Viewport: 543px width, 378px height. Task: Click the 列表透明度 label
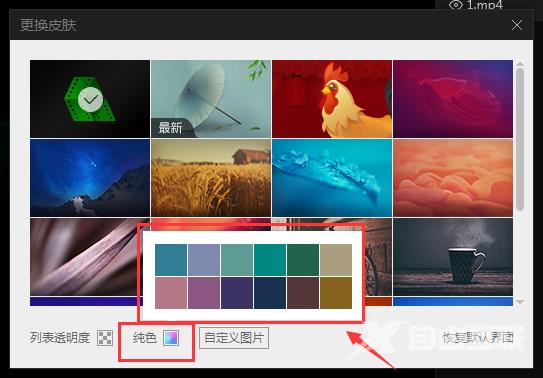tap(60, 338)
